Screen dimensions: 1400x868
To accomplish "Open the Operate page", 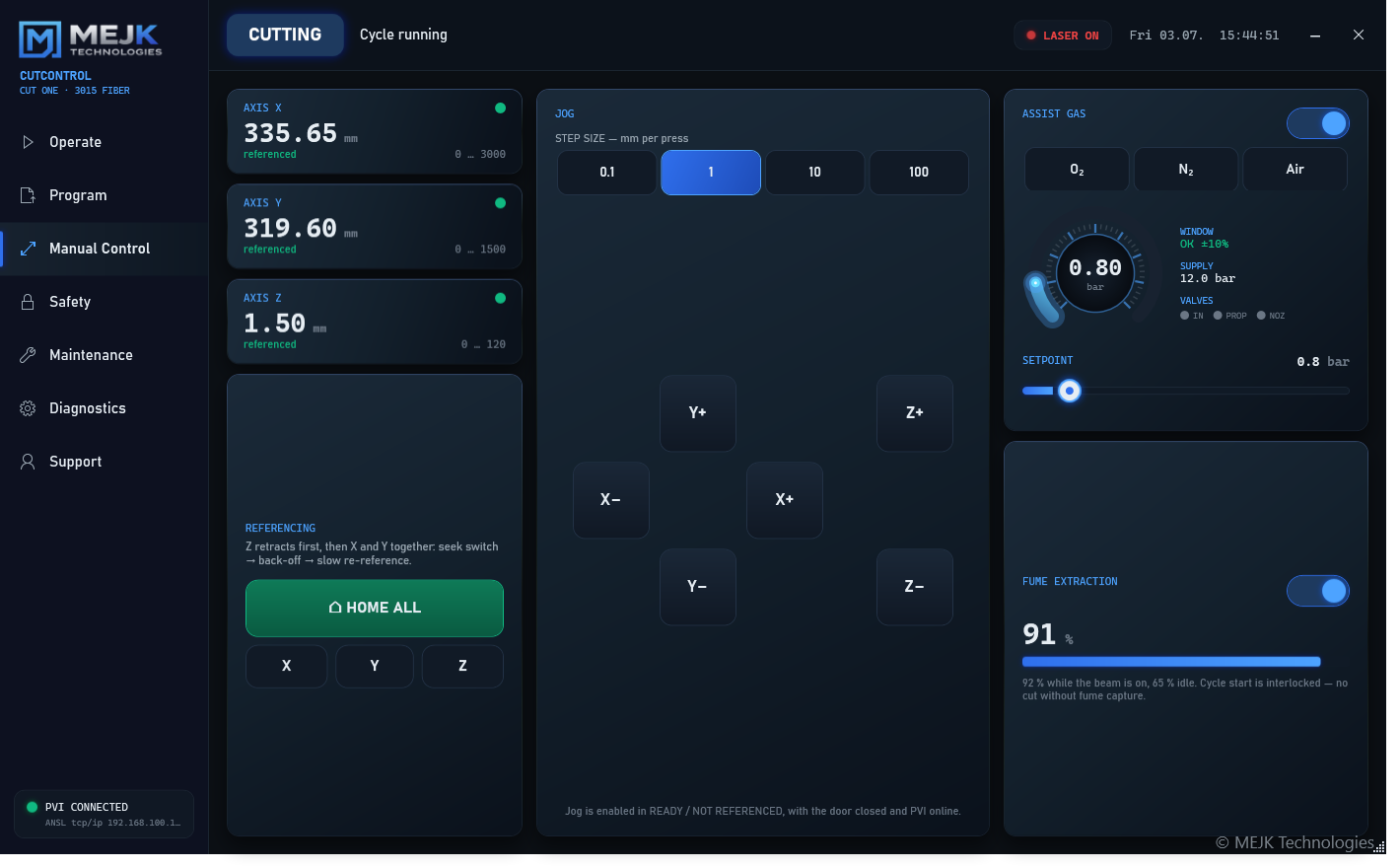I will pyautogui.click(x=105, y=142).
